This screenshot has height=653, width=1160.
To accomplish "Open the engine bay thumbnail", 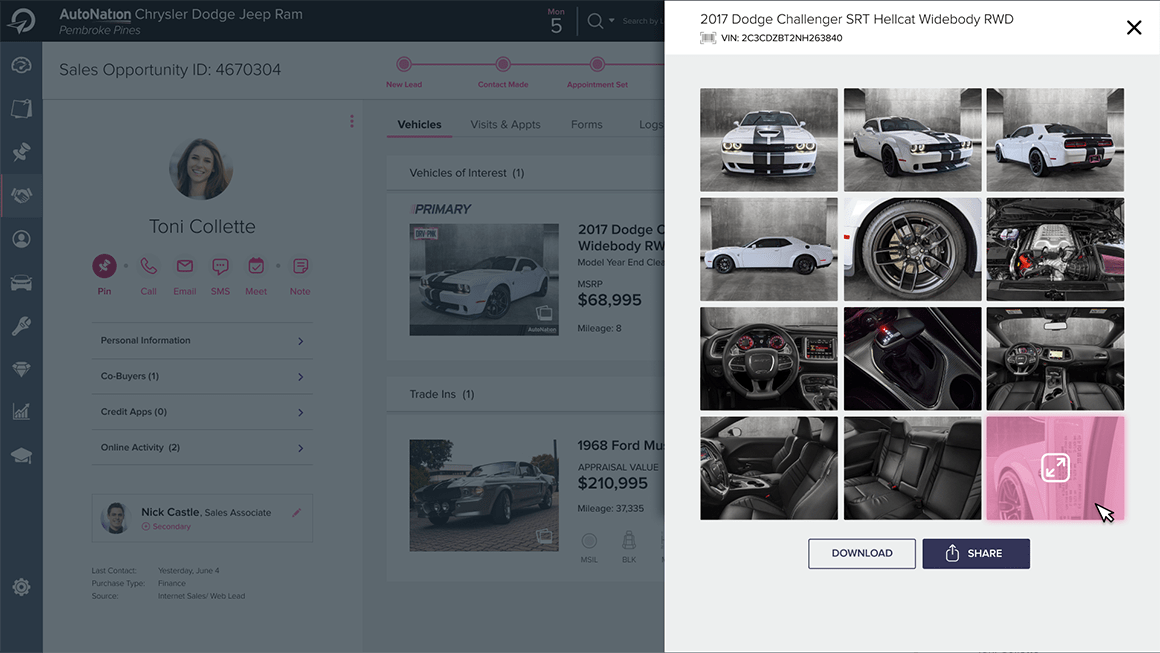I will (1055, 249).
